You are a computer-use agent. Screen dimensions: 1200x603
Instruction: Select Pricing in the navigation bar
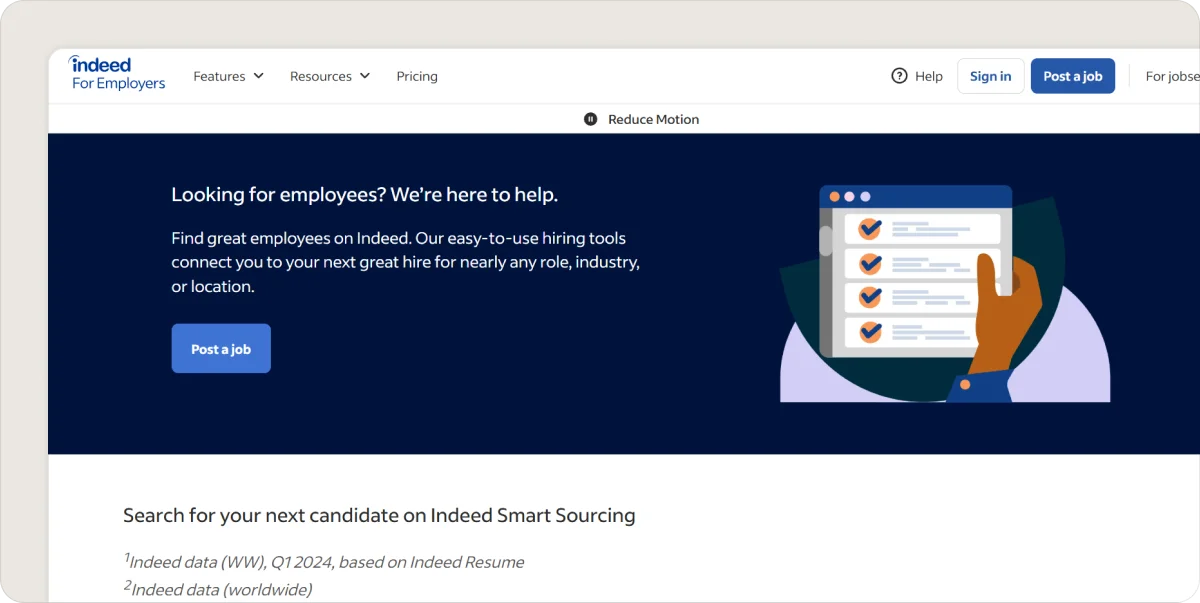(x=417, y=75)
